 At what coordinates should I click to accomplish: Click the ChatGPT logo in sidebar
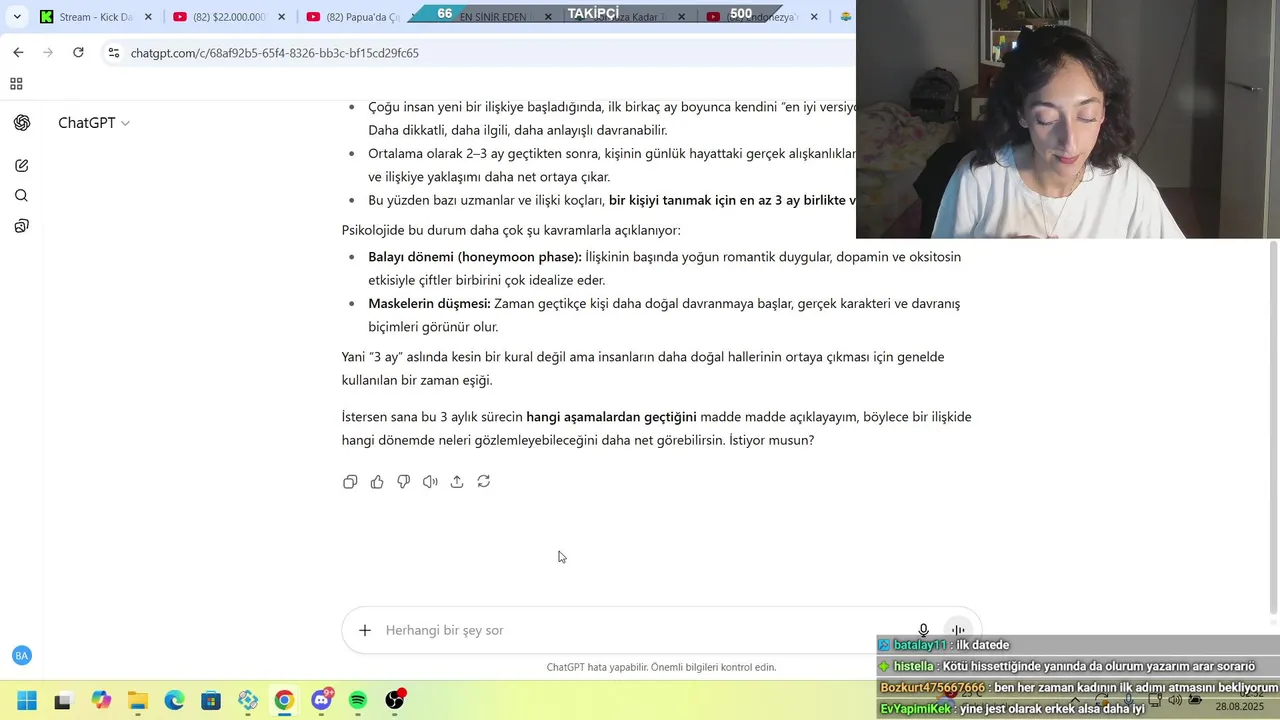(22, 123)
